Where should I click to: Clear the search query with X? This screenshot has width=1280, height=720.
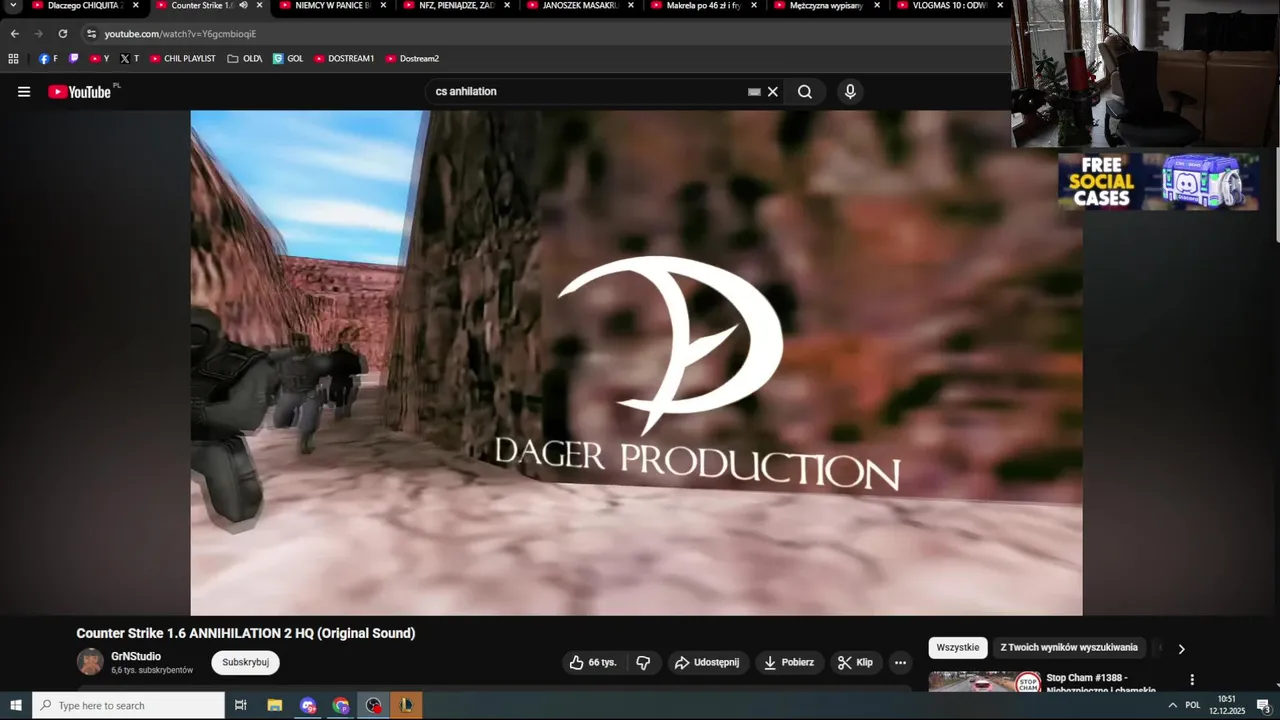click(x=773, y=92)
